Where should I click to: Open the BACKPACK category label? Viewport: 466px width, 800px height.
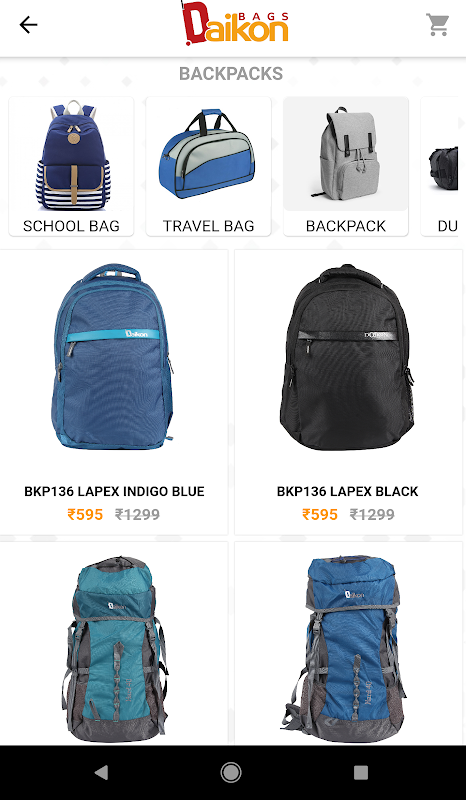pos(346,226)
